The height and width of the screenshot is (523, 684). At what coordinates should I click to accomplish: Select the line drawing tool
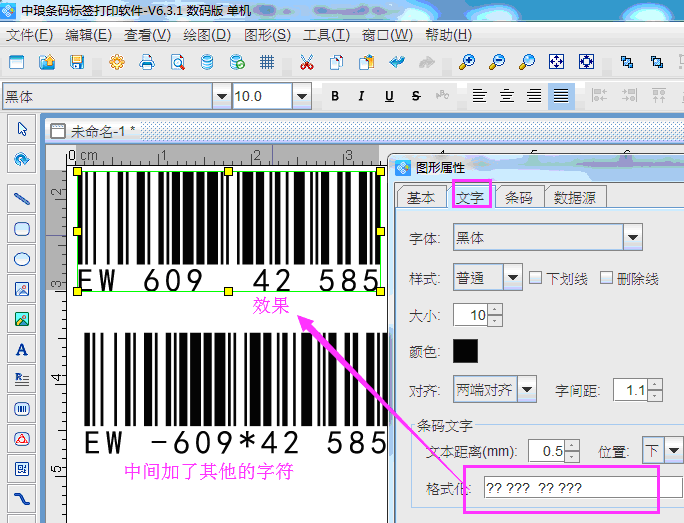22,198
